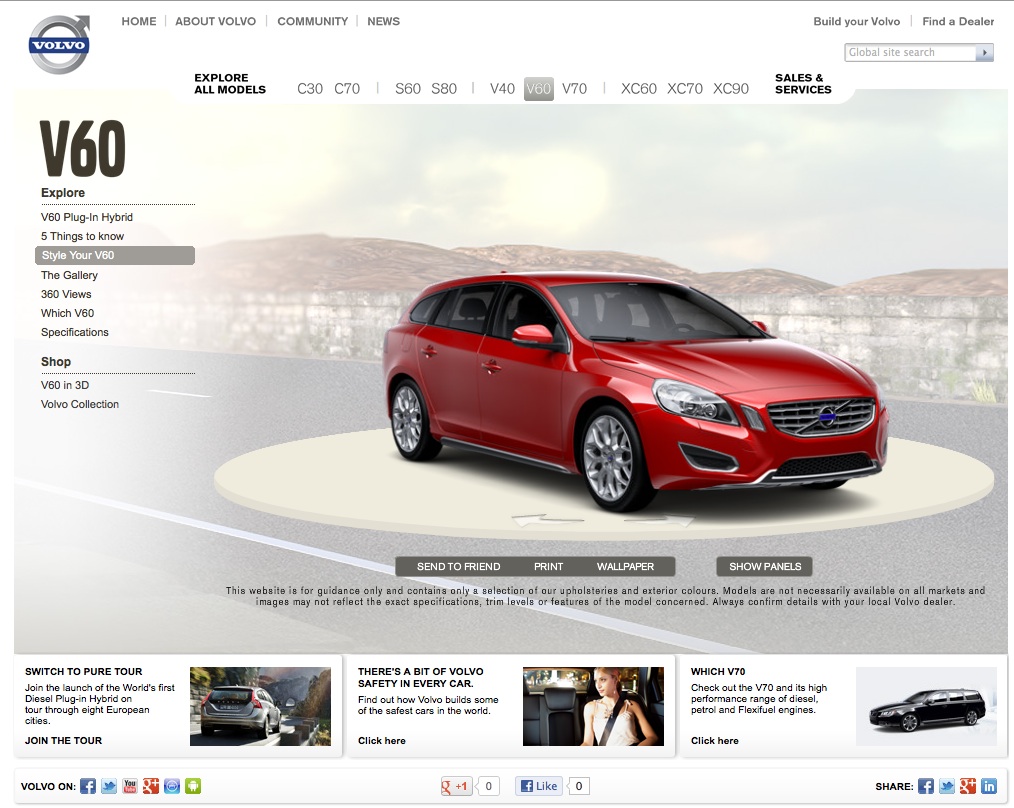
Task: Select the XC90 model tab
Action: 731,89
